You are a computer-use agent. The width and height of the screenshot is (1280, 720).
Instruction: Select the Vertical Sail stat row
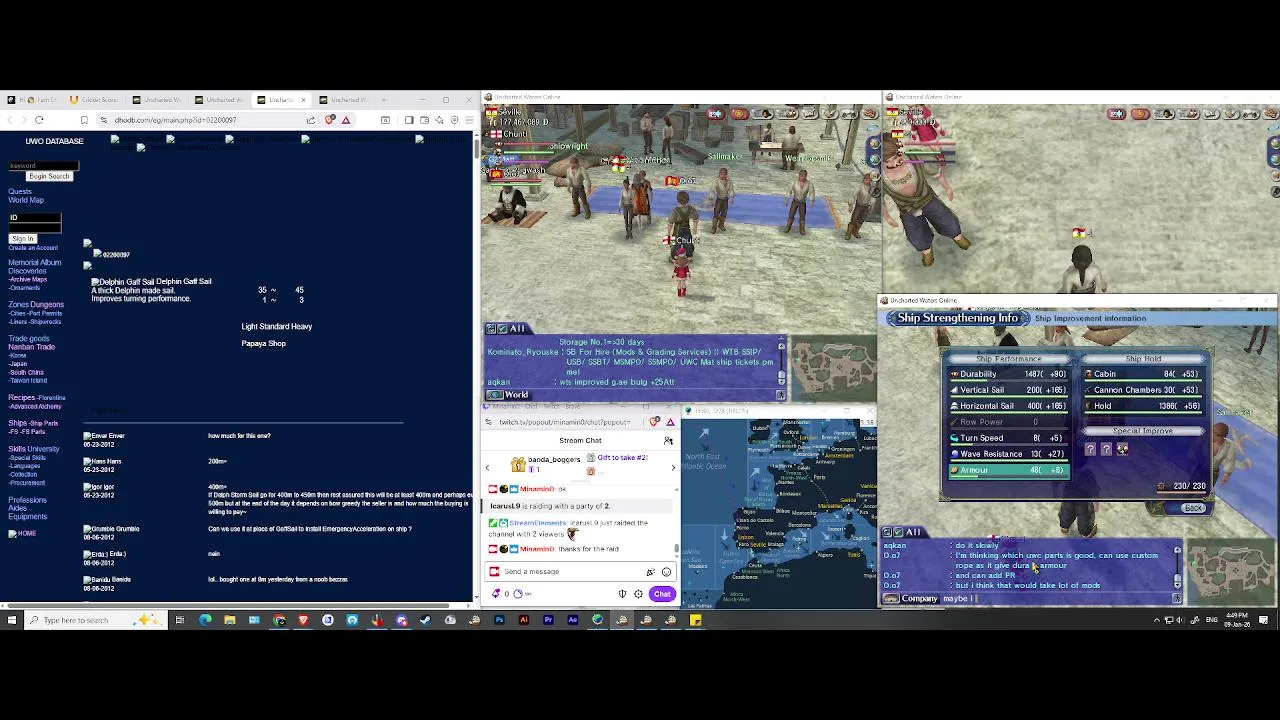pos(1008,390)
